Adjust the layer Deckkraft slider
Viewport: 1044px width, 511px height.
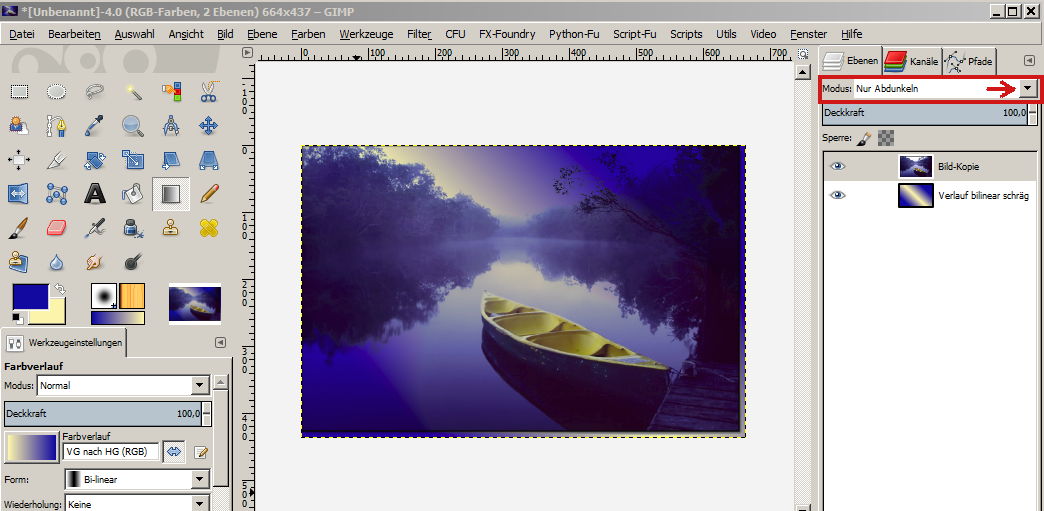925,113
